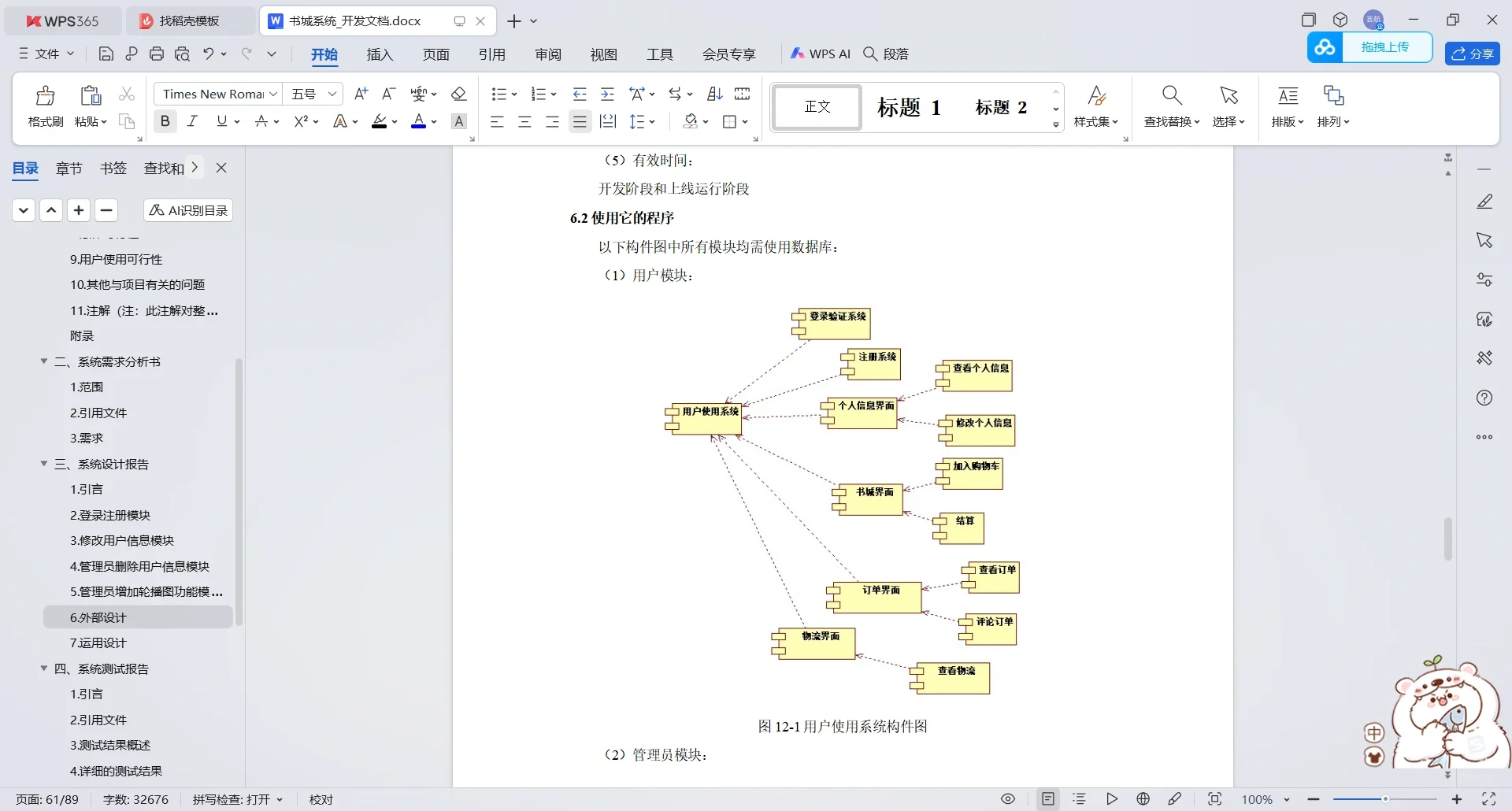The image size is (1512, 811).
Task: Select the Format Painter tool
Action: (x=44, y=105)
